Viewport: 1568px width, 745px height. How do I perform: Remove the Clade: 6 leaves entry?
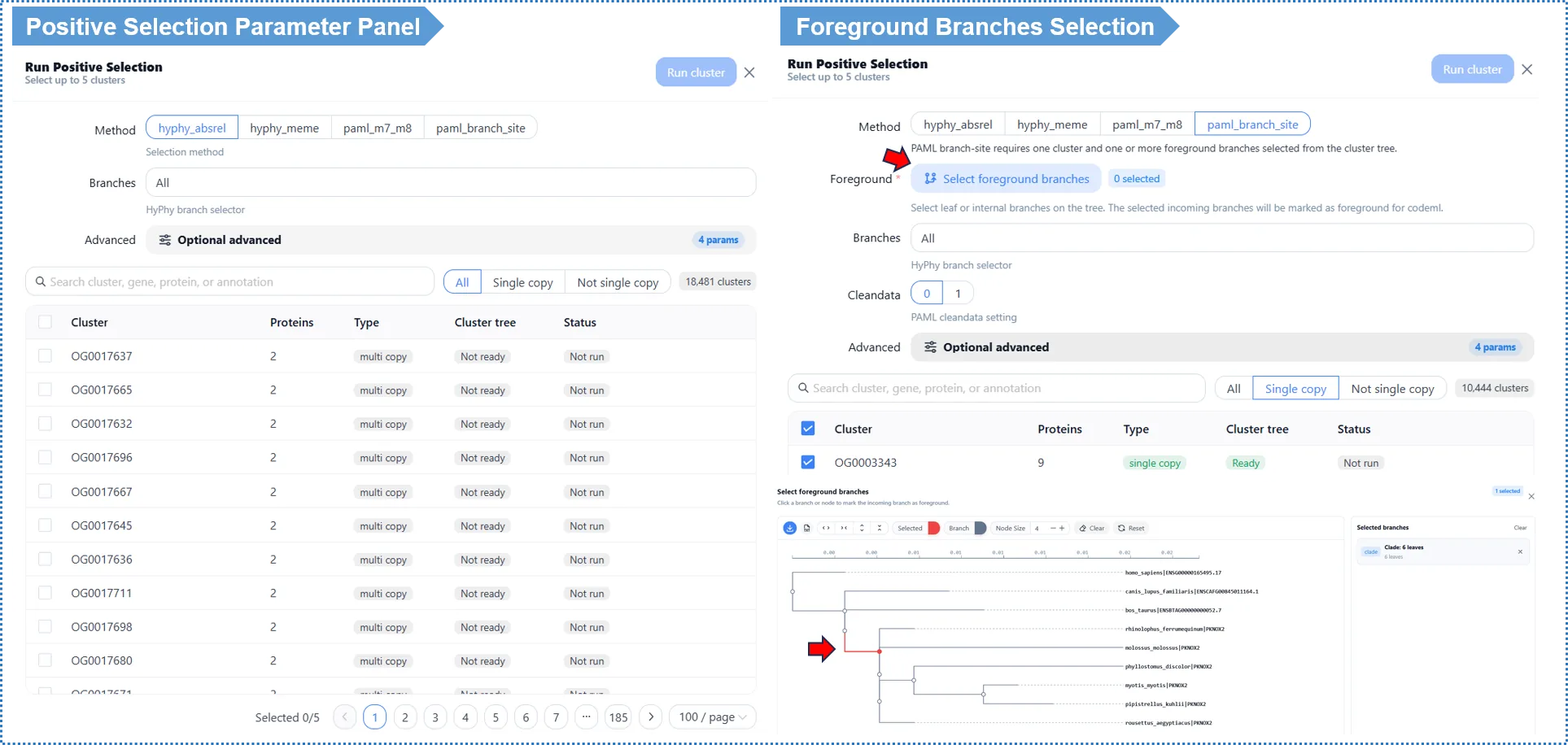pyautogui.click(x=1520, y=551)
